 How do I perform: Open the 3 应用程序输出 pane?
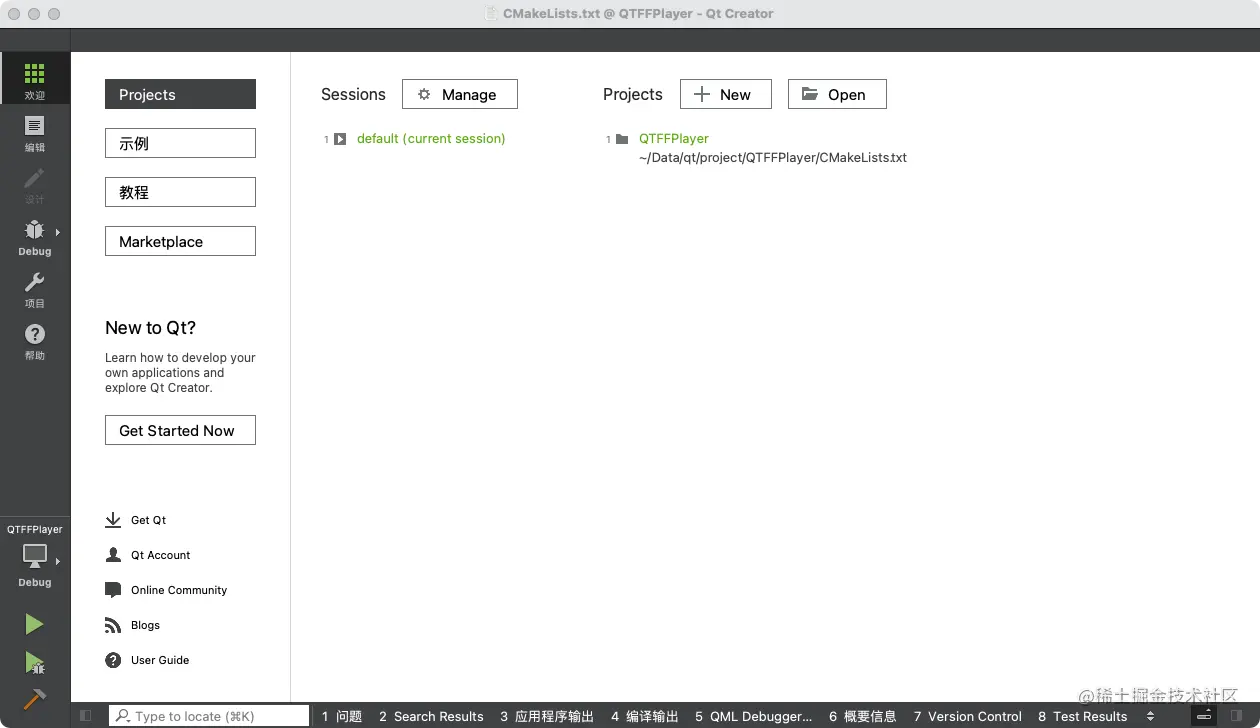click(x=547, y=716)
